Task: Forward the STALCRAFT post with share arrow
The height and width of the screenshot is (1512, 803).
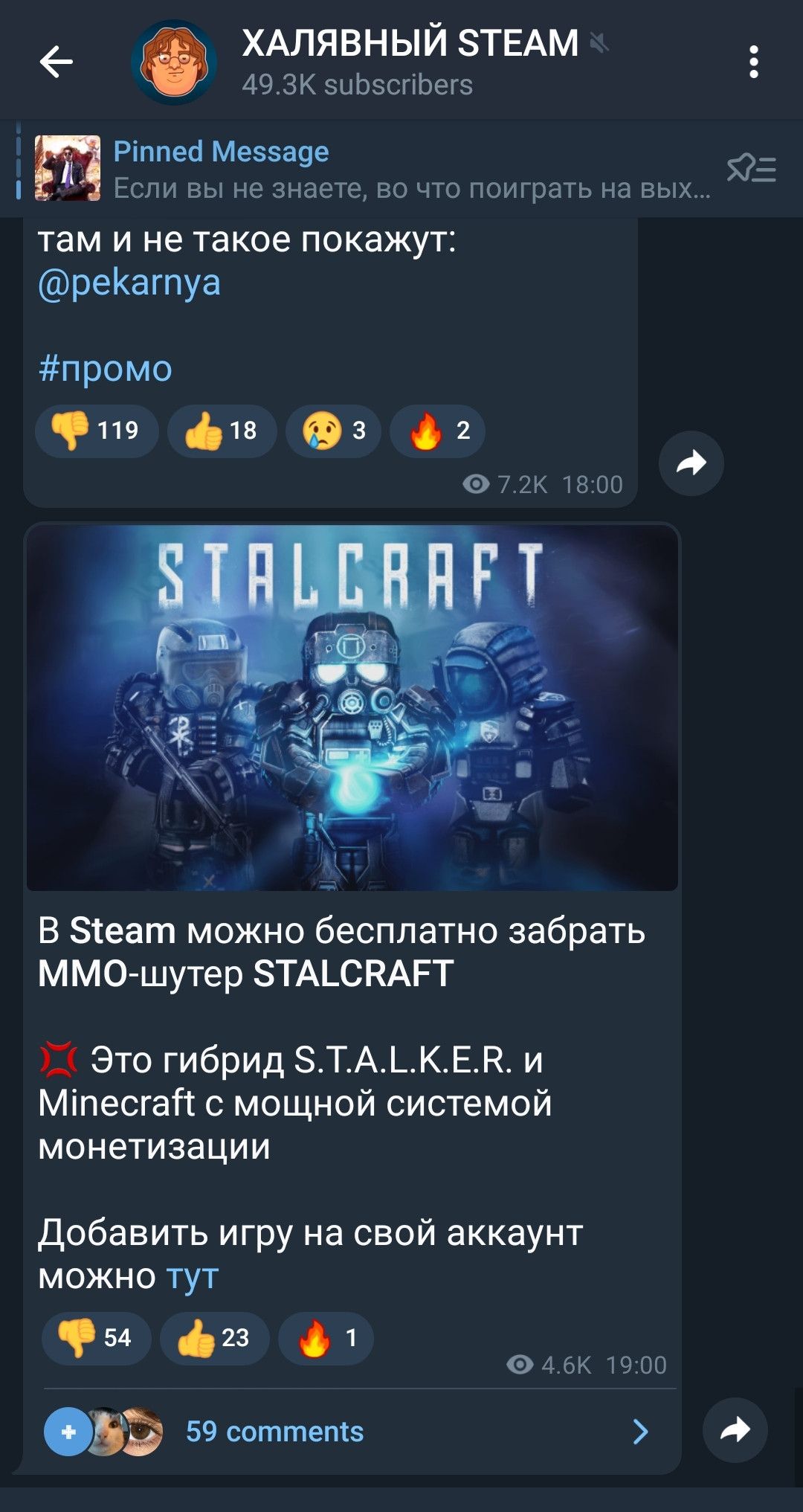Action: 735,1429
